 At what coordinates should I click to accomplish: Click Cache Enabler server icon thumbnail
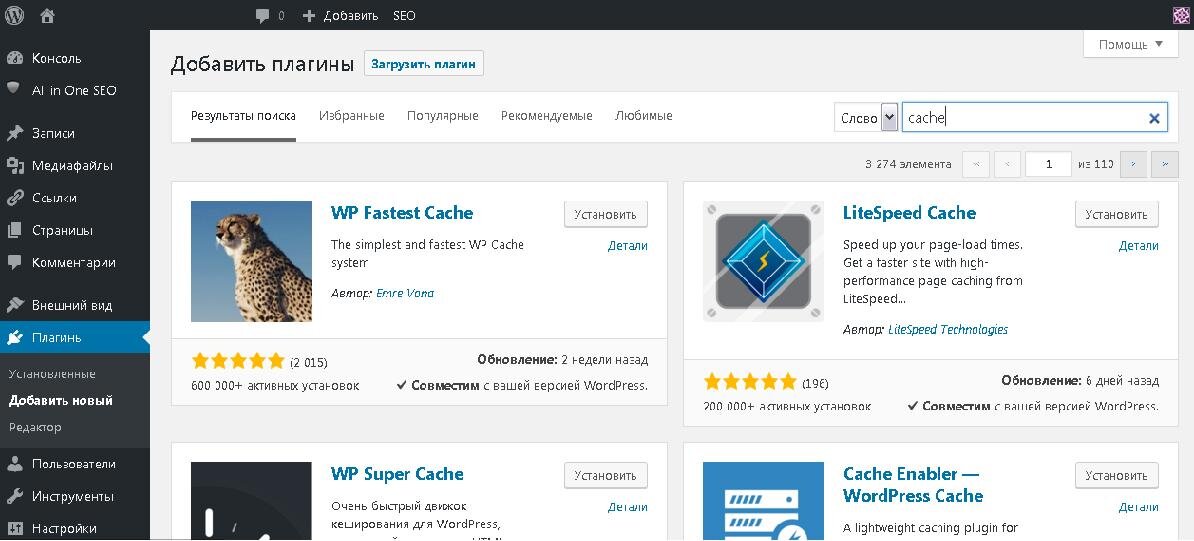[763, 501]
